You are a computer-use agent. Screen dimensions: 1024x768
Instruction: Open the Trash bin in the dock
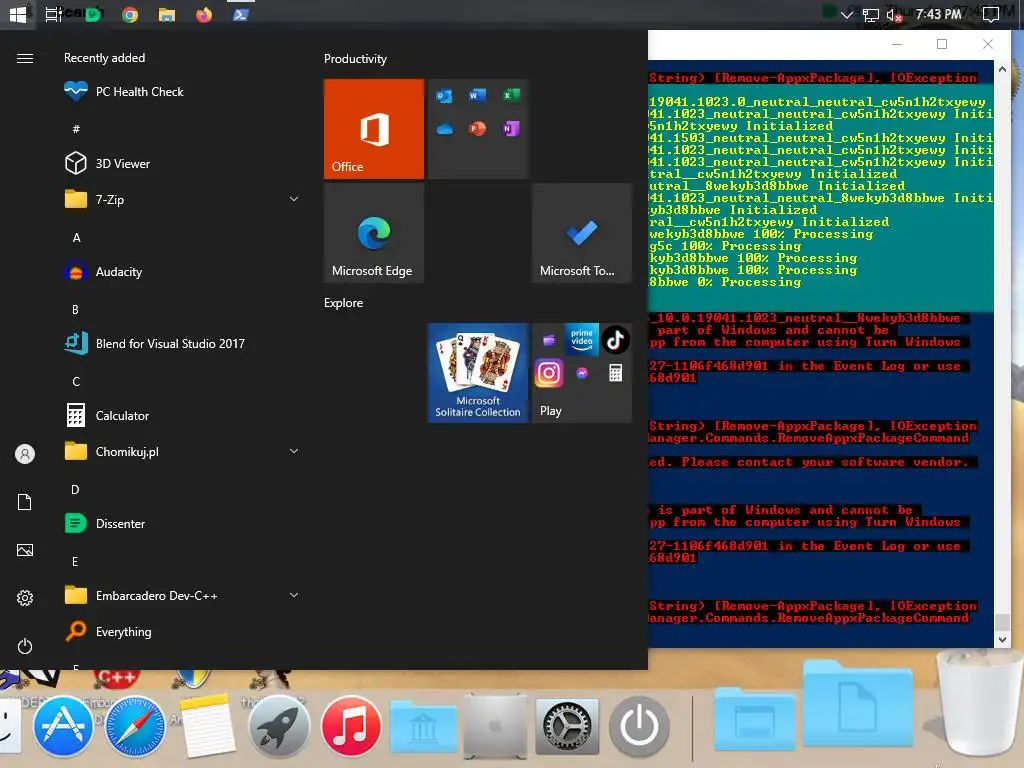pos(978,702)
